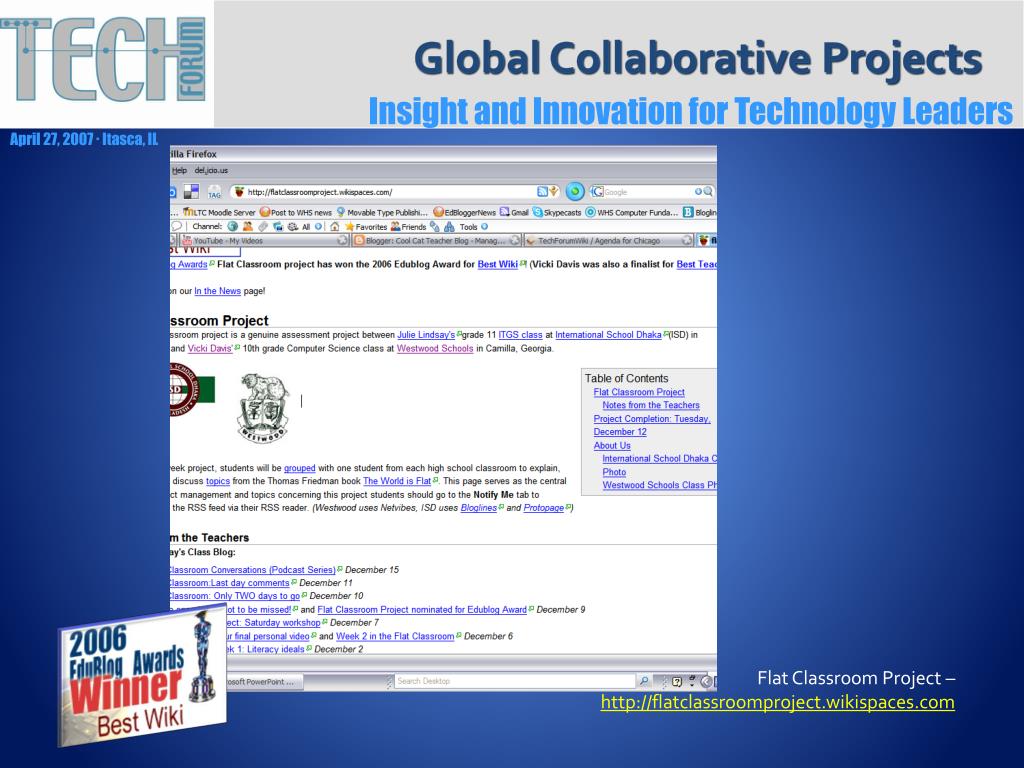Screen dimensions: 1024x768
Task: Click the 'Table of Contents' heading text
Action: click(x=626, y=378)
